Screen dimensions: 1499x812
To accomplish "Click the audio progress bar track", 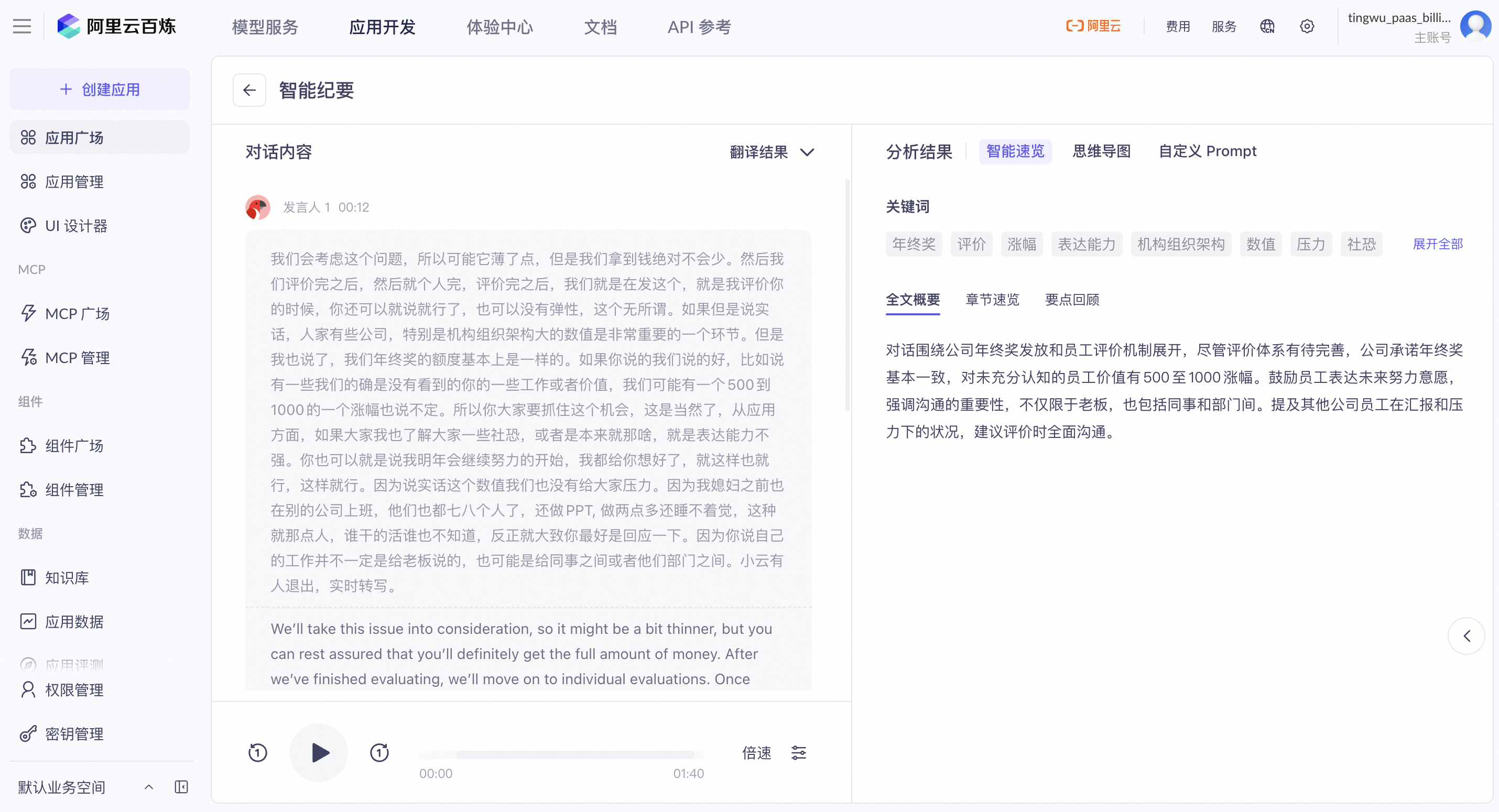I will tap(561, 754).
